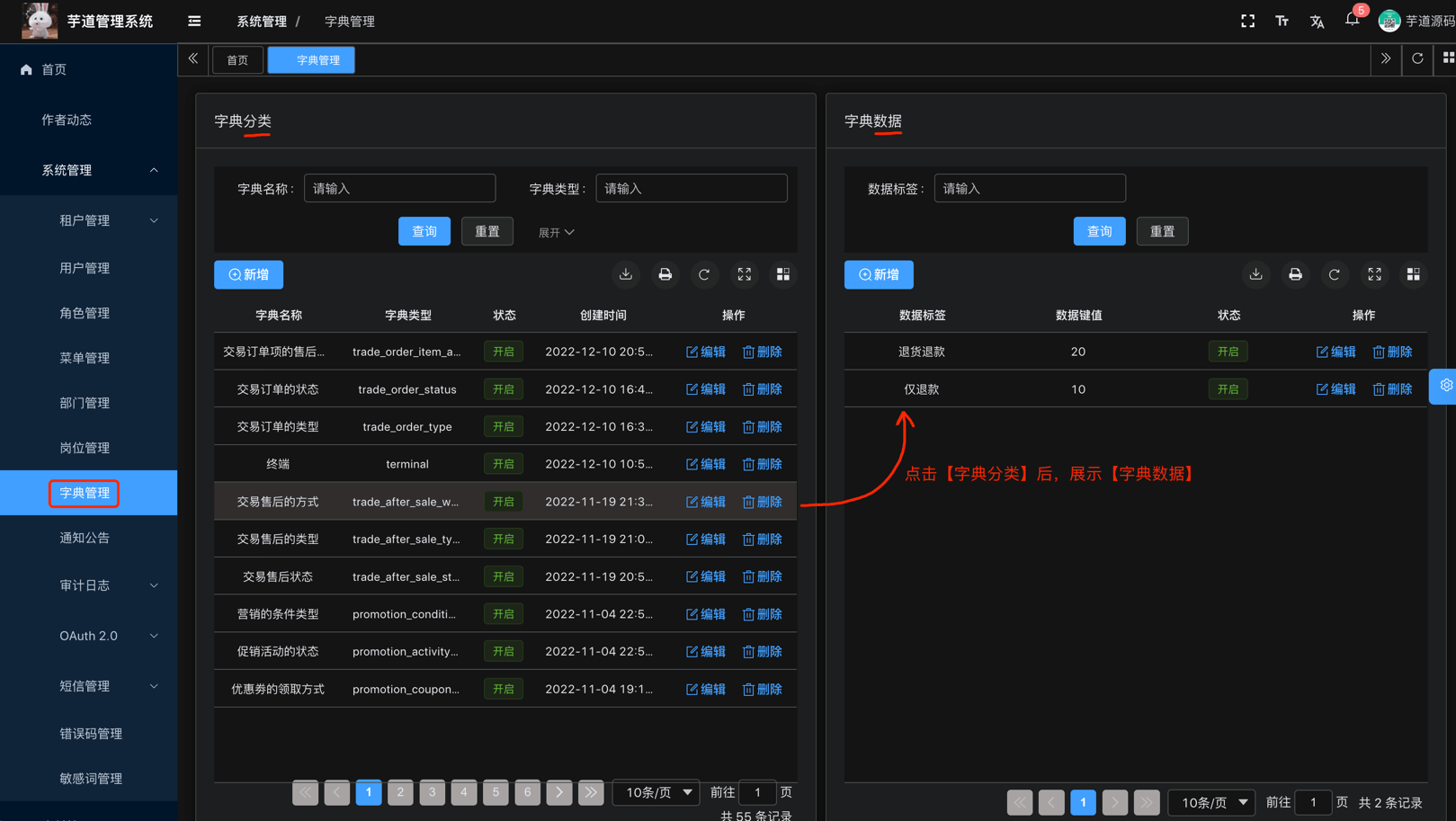Print the dictionary data table

click(1295, 274)
